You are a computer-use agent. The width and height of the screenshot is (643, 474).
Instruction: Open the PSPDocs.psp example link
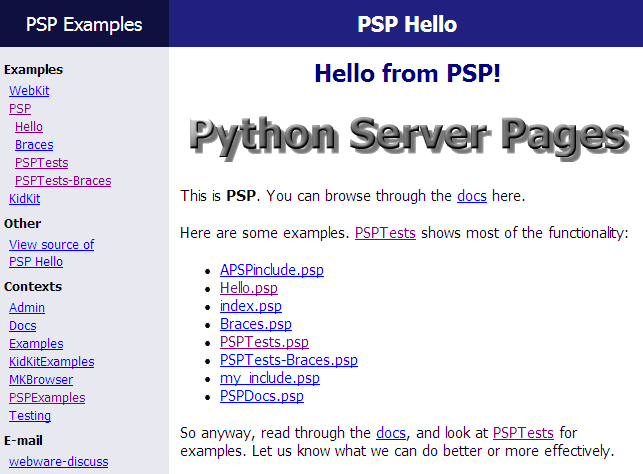262,396
